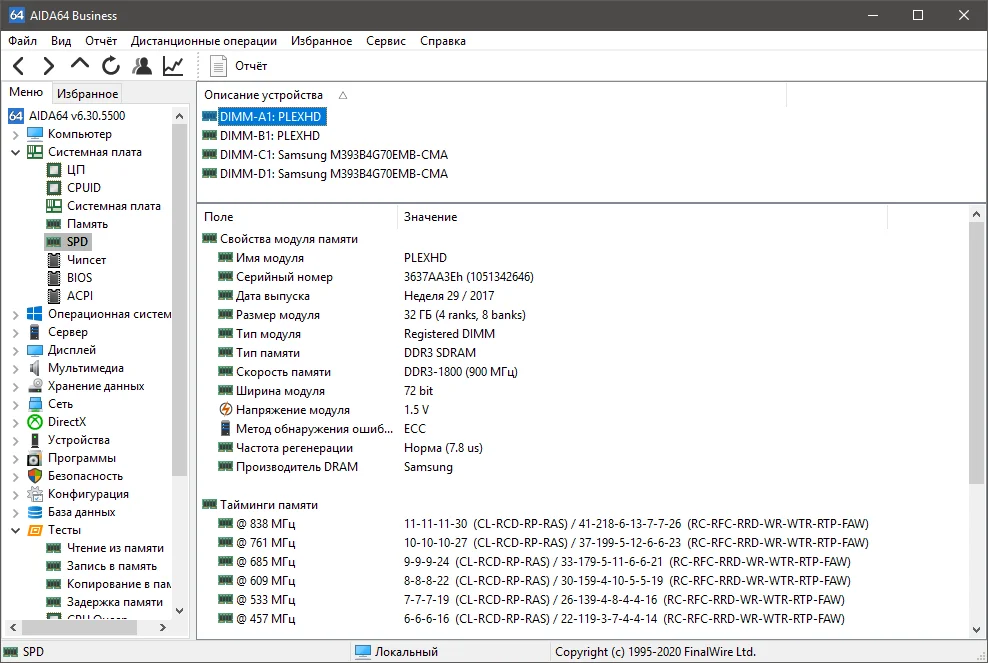Expand the Хранение данных node
The image size is (988, 663).
tap(16, 386)
